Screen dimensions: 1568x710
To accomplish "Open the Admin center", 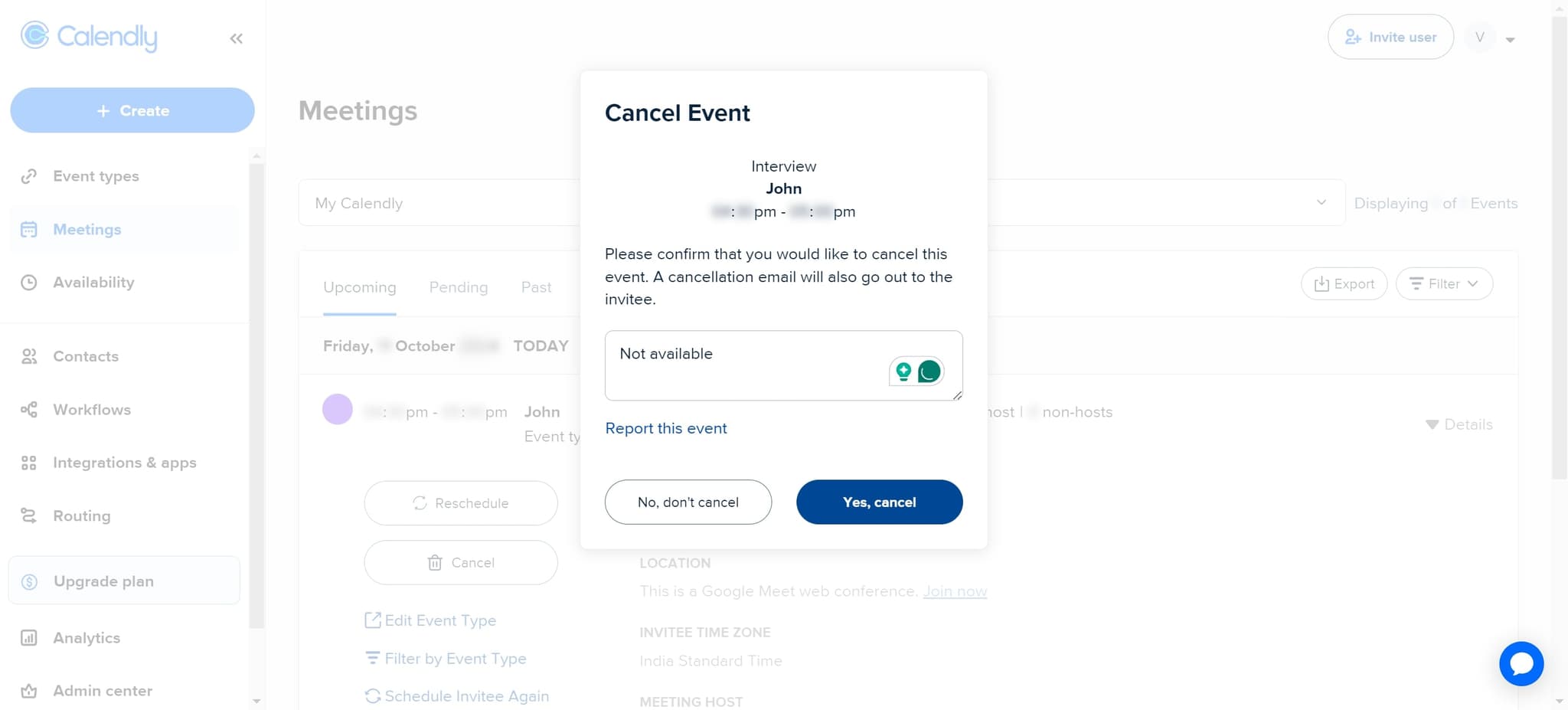I will coord(103,690).
